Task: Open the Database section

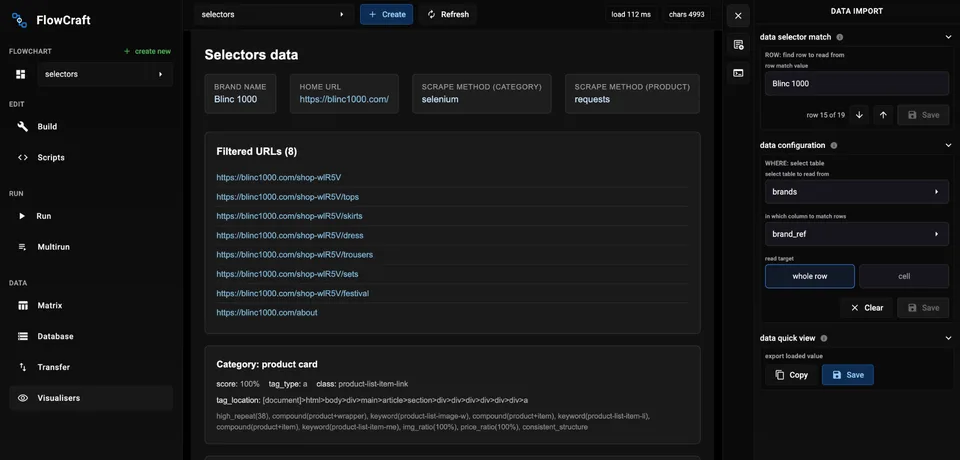Action: pos(91,336)
